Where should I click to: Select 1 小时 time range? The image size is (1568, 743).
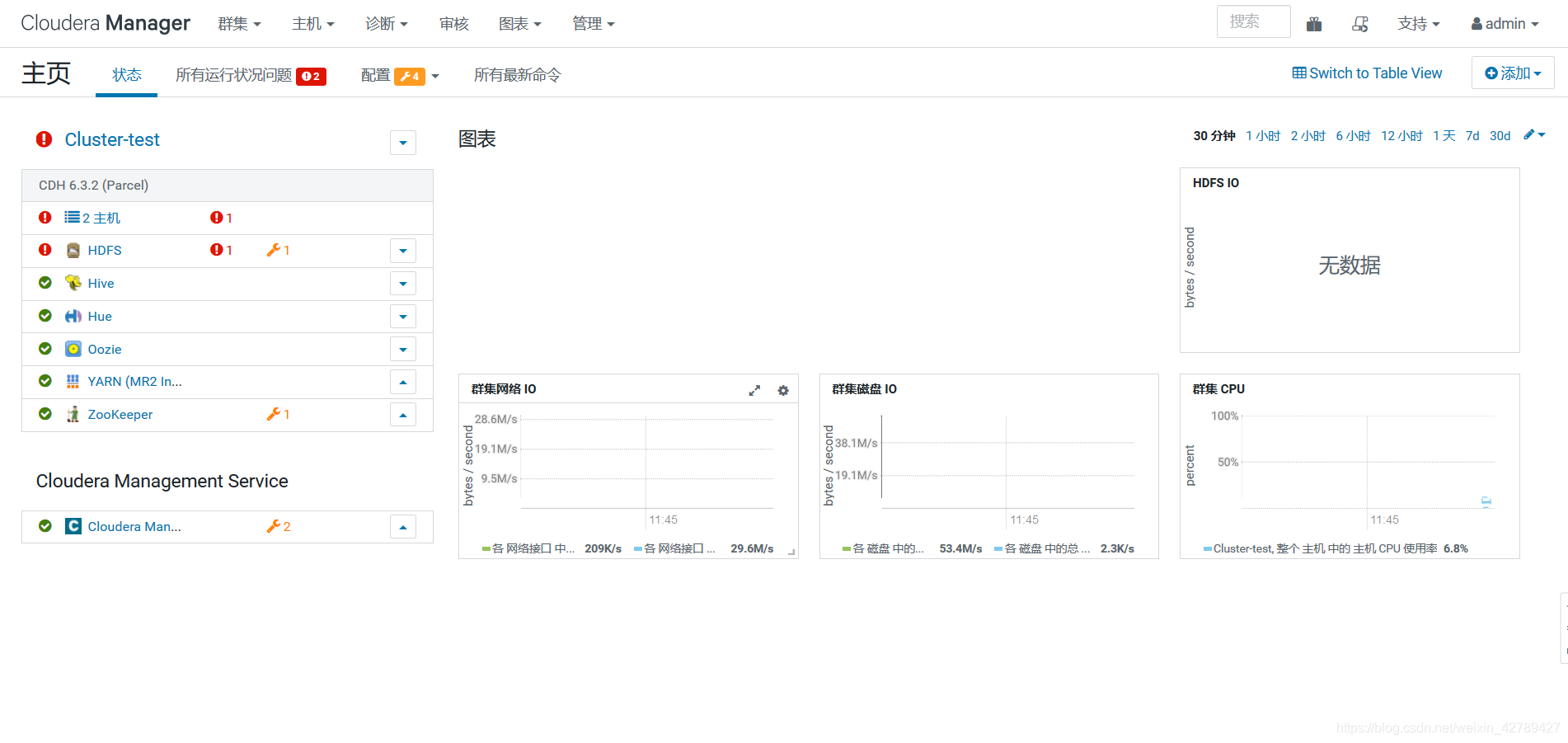click(1263, 136)
